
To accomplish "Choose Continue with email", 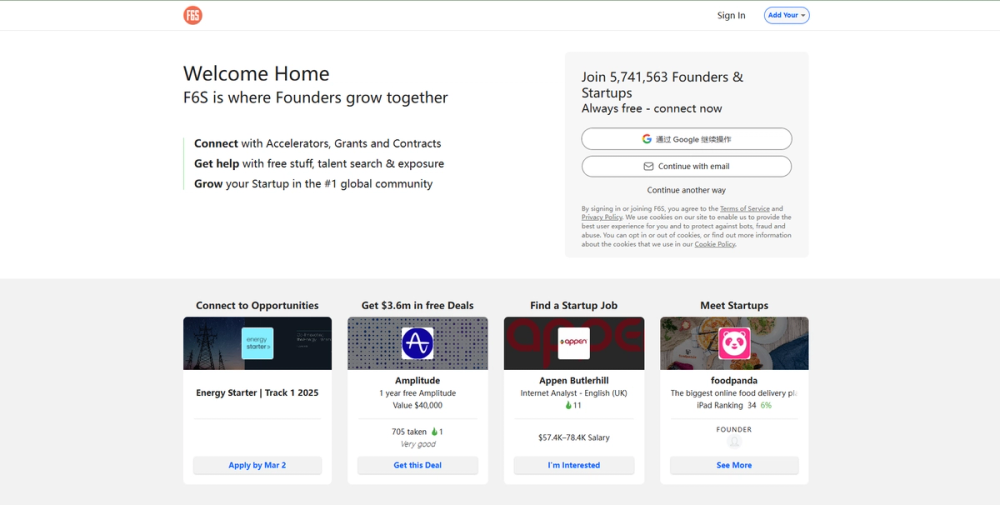I will point(686,166).
